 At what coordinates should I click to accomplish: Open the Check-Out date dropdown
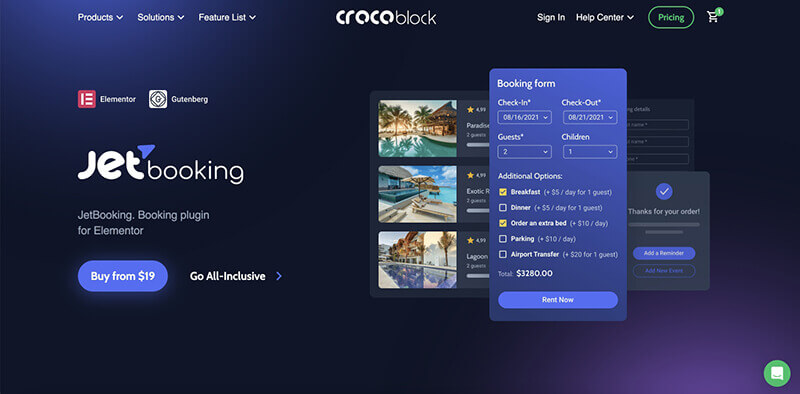coord(590,117)
